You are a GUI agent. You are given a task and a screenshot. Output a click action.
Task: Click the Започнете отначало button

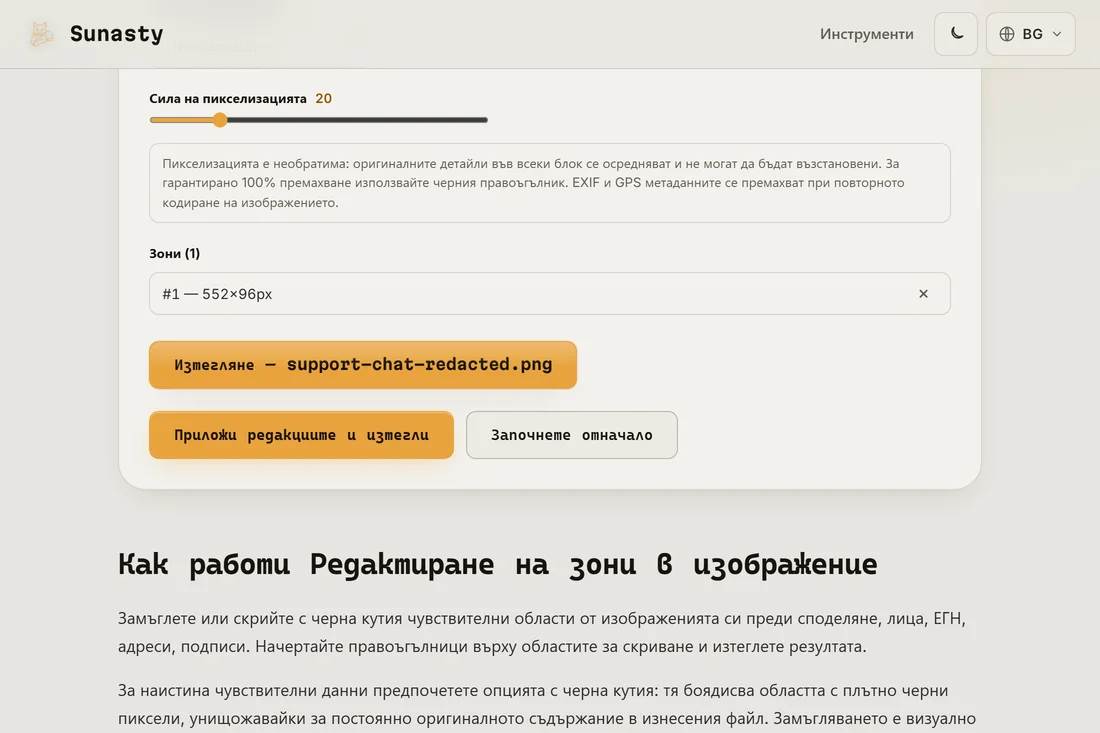[x=572, y=435]
